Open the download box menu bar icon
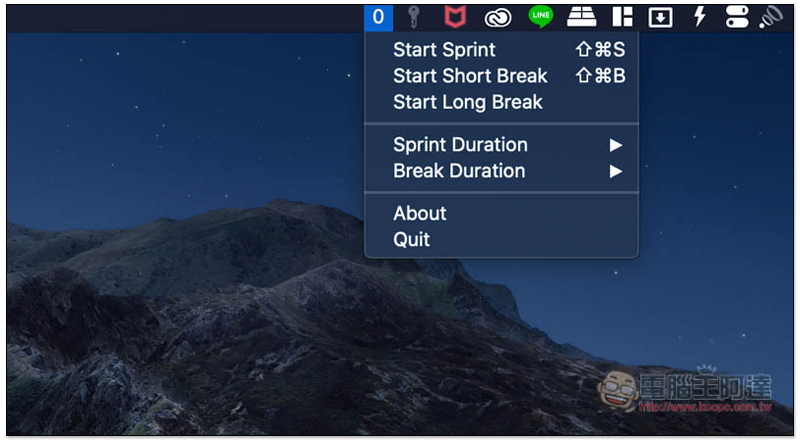The width and height of the screenshot is (800, 441). point(660,18)
